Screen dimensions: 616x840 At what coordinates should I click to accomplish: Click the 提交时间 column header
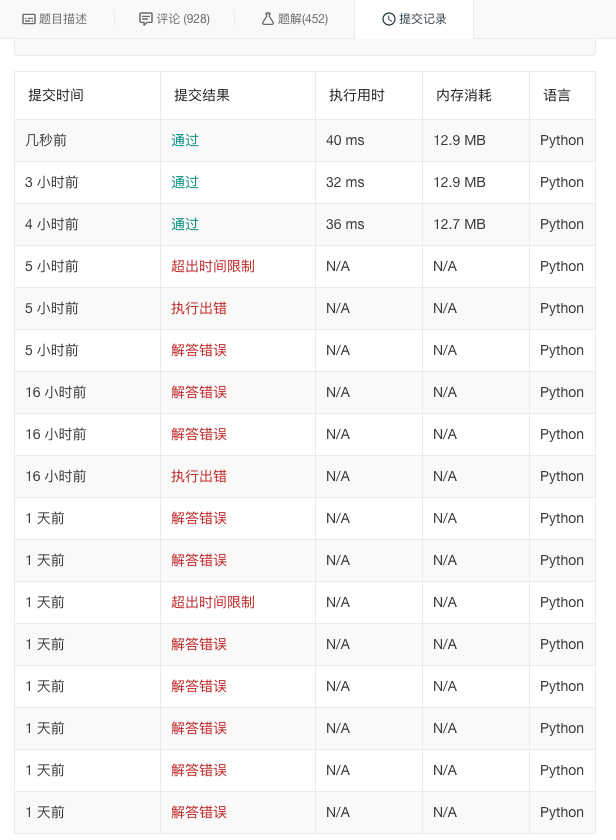coord(56,96)
